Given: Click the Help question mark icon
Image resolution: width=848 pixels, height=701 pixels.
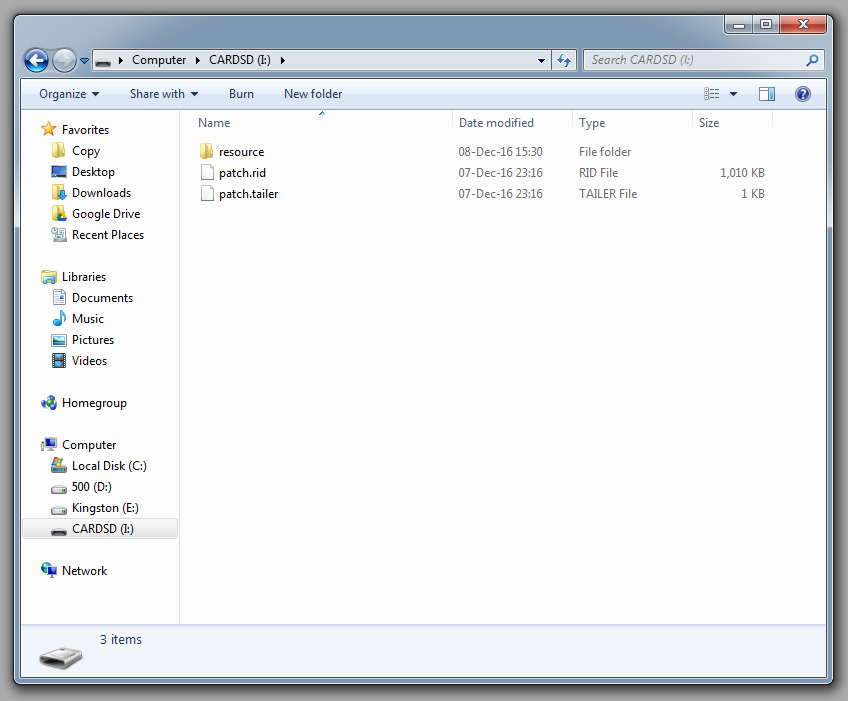Looking at the screenshot, I should click(x=802, y=94).
